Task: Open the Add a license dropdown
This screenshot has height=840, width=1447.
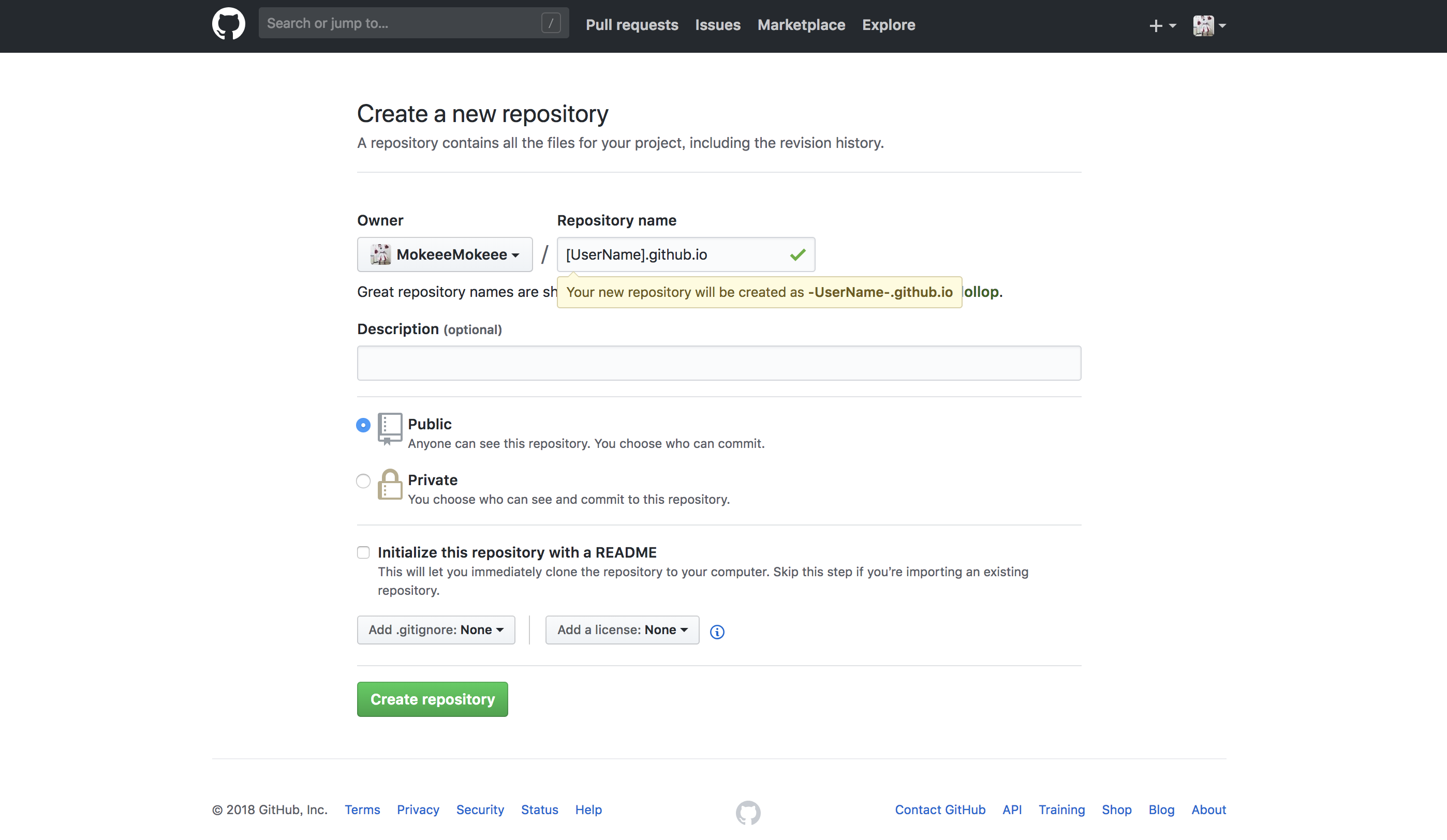Action: pyautogui.click(x=622, y=629)
